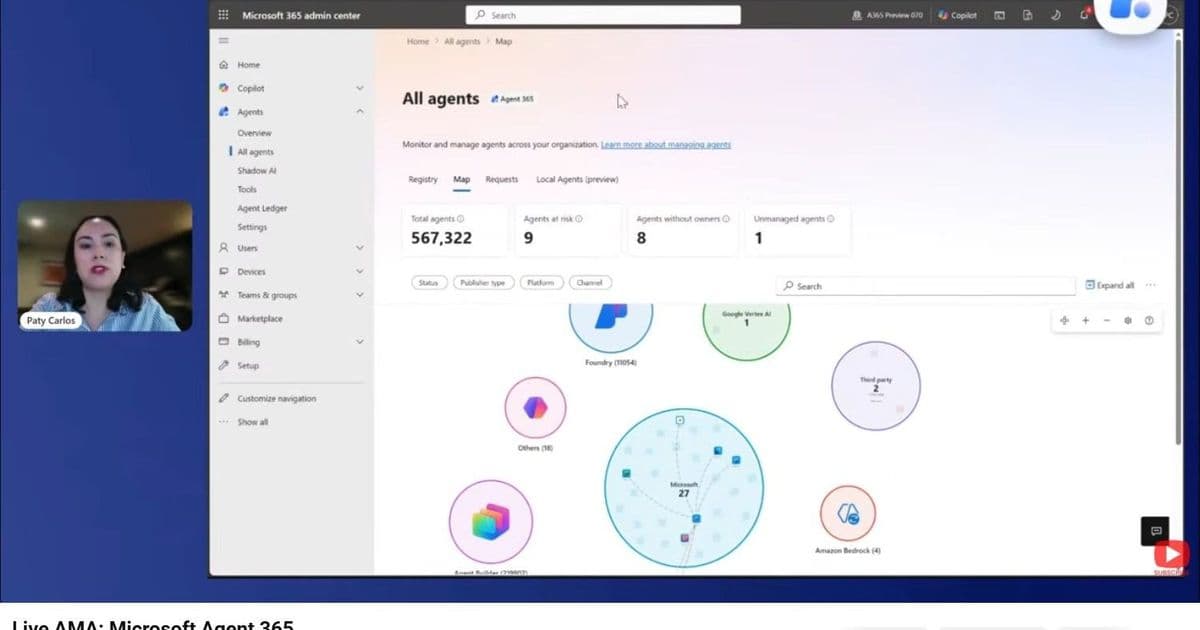Click the document icon in the header
The image size is (1200, 630).
pyautogui.click(x=1027, y=15)
